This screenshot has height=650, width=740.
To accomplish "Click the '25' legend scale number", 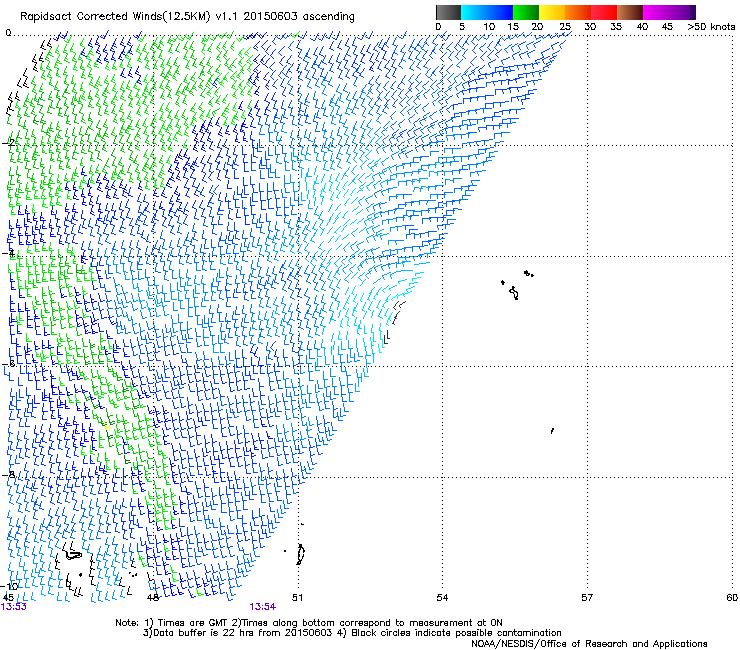I will [x=565, y=27].
